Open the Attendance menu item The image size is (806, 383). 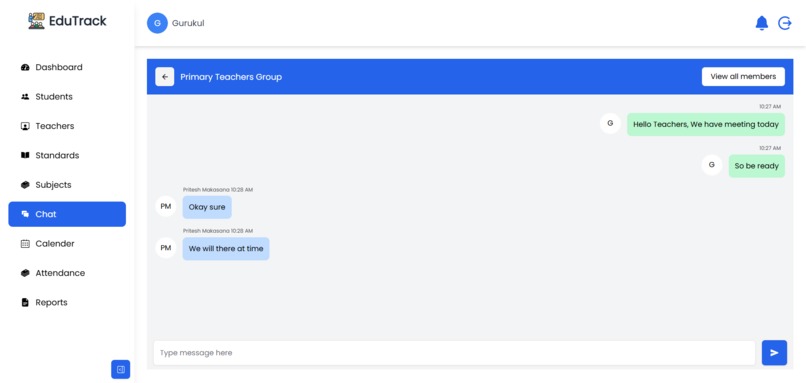pos(67,273)
